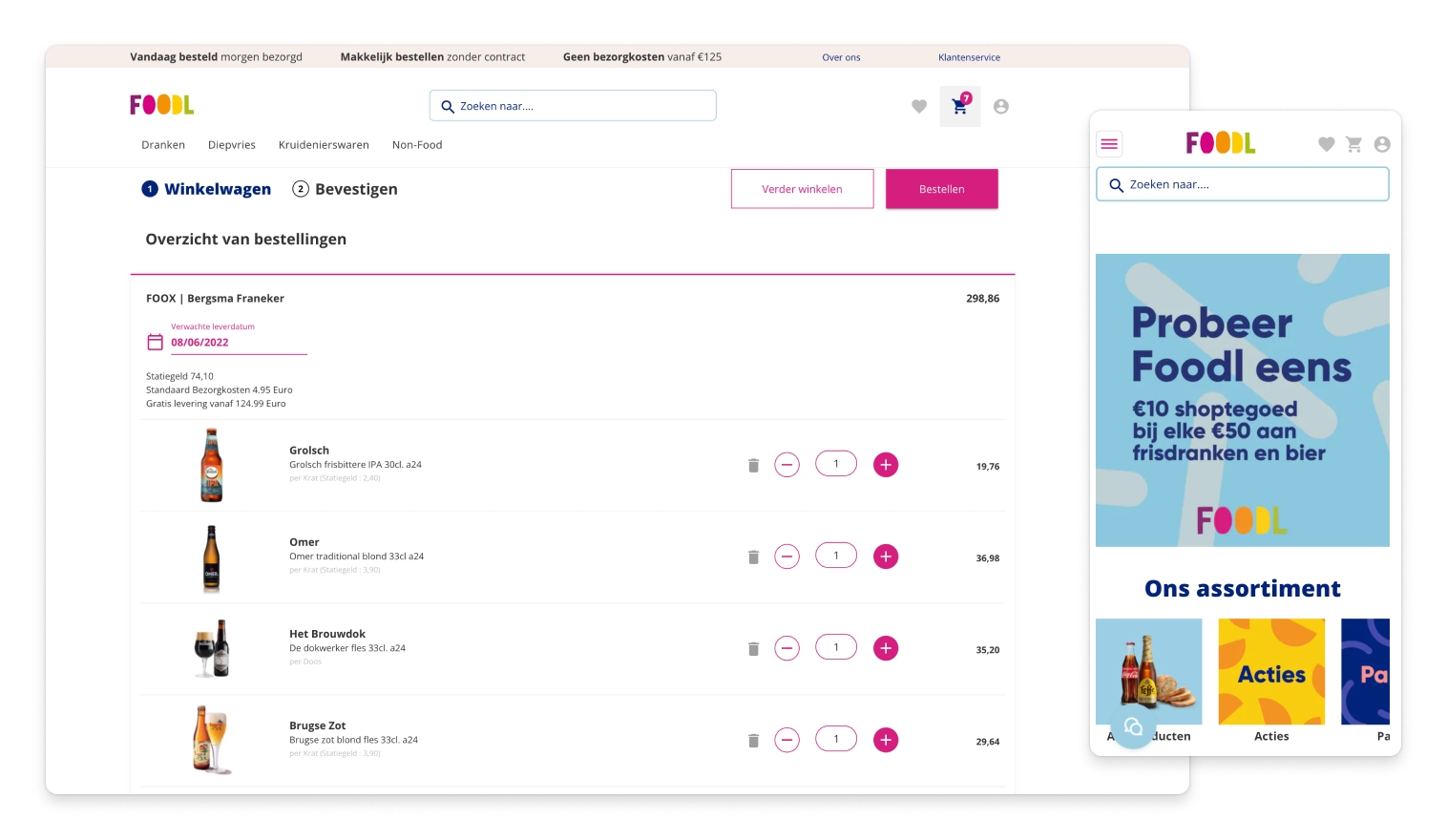Screen dimensions: 1447x840
Task: Go to step 2 Bevestigen
Action: point(345,189)
